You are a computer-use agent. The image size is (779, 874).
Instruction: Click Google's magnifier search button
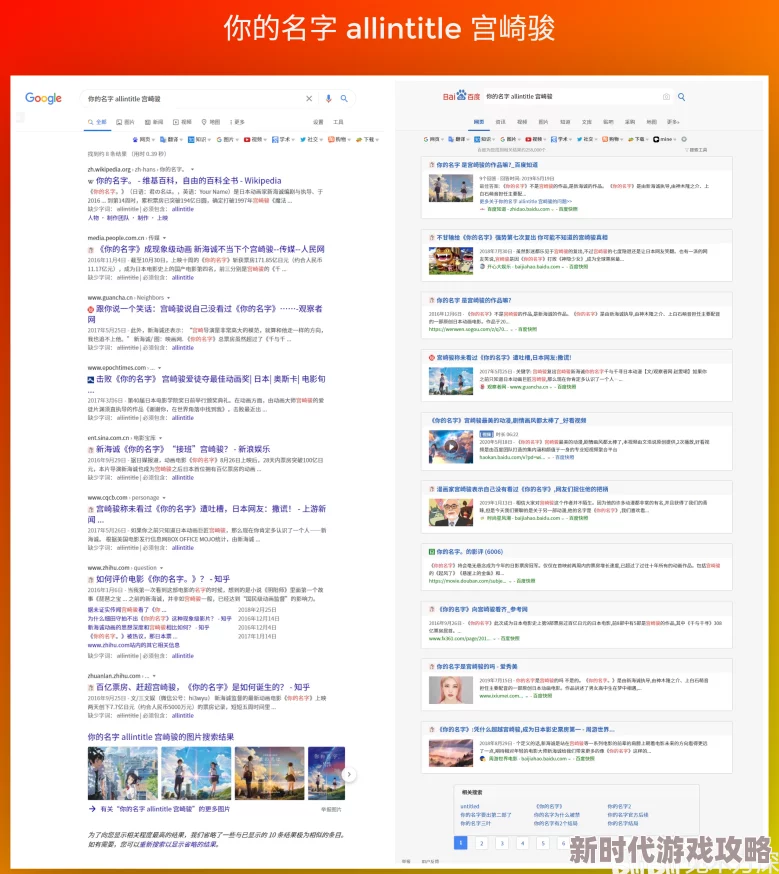point(344,99)
